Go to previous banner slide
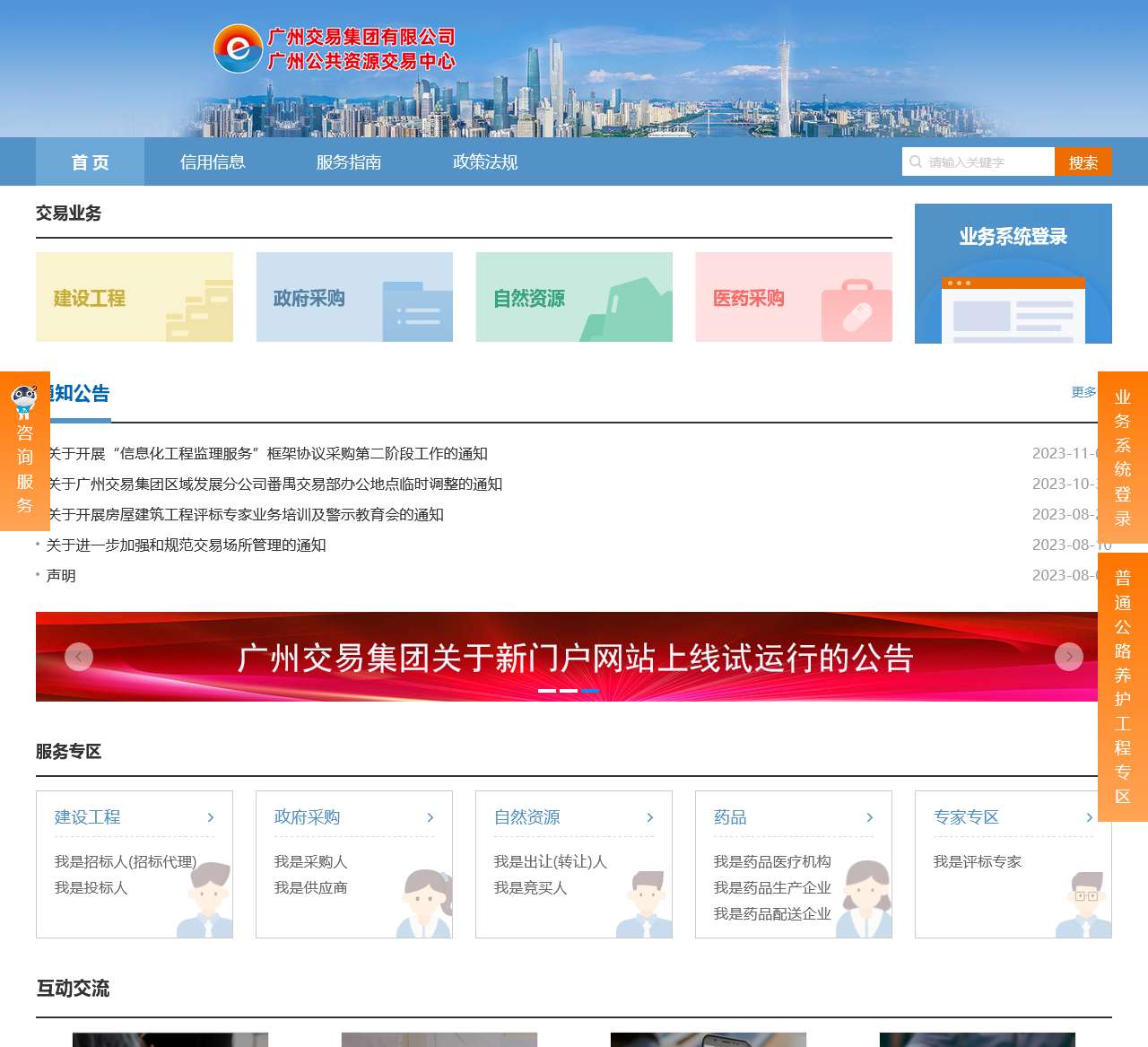 pyautogui.click(x=79, y=657)
